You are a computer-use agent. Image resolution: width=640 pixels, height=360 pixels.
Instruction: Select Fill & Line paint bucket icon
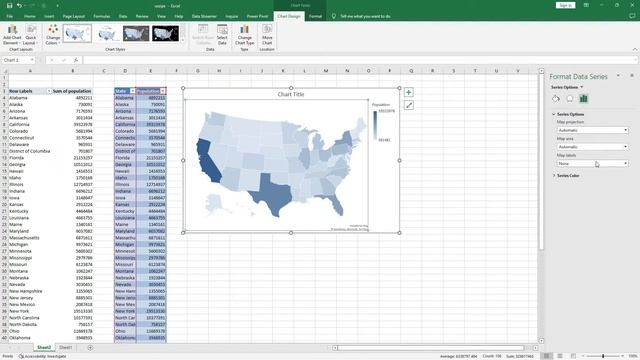[556, 98]
